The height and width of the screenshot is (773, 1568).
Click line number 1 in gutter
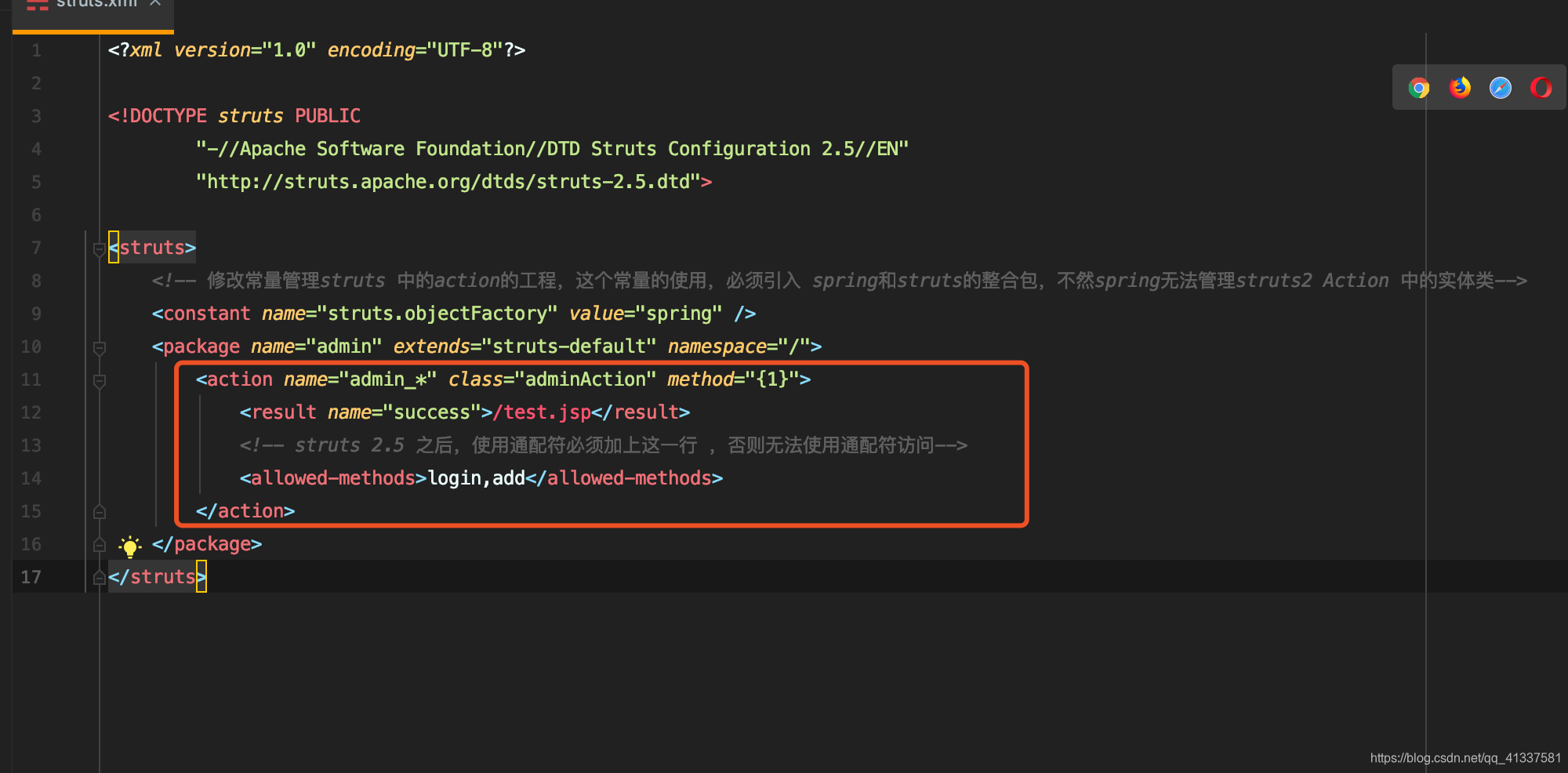(36, 51)
